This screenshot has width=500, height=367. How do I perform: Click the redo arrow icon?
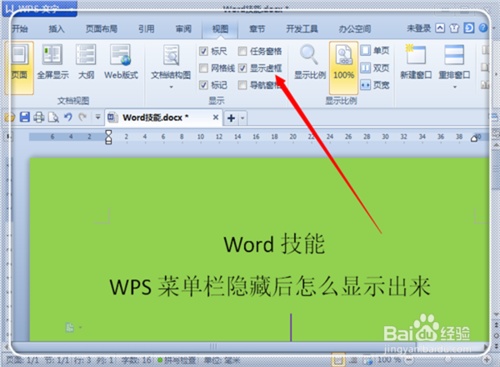(x=82, y=117)
